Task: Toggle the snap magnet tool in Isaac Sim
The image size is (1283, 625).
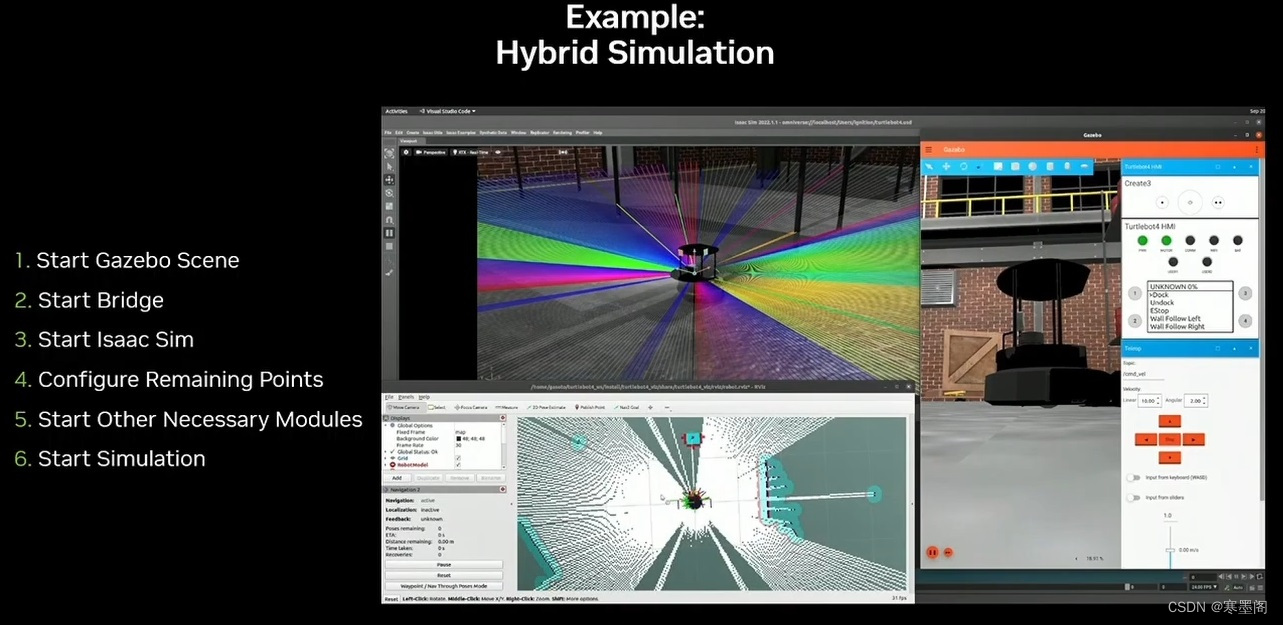Action: click(x=390, y=219)
